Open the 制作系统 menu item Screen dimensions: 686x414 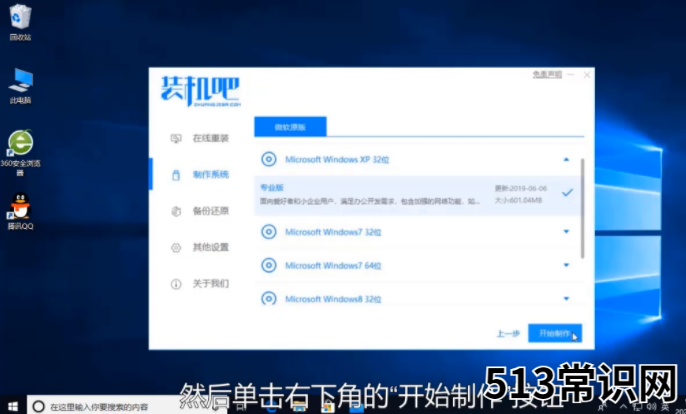point(211,175)
